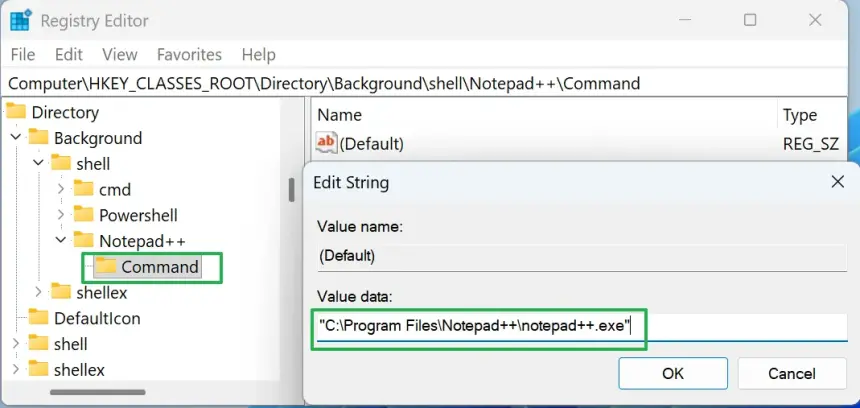Collapse the Notepad++ key

[x=61, y=241]
